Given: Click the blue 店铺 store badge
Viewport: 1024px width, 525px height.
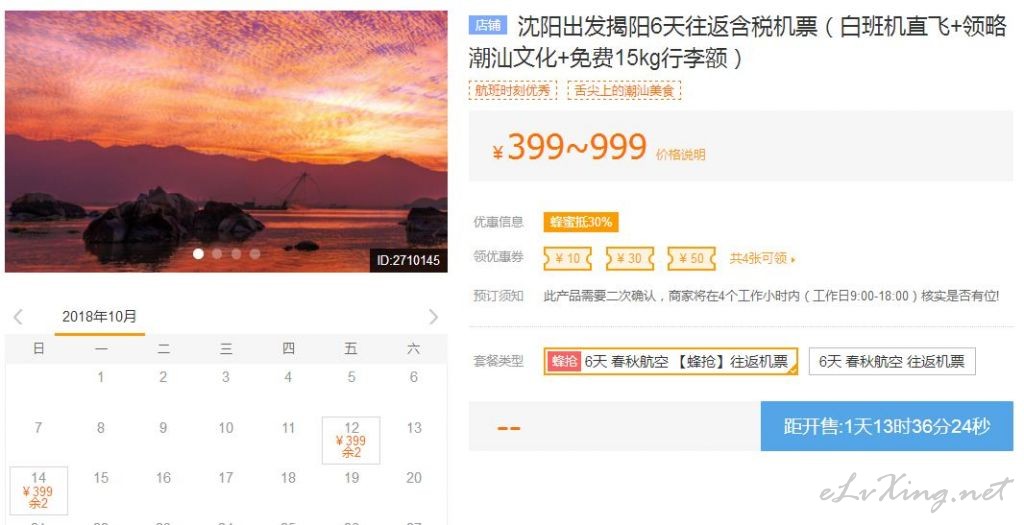Looking at the screenshot, I should pyautogui.click(x=488, y=25).
